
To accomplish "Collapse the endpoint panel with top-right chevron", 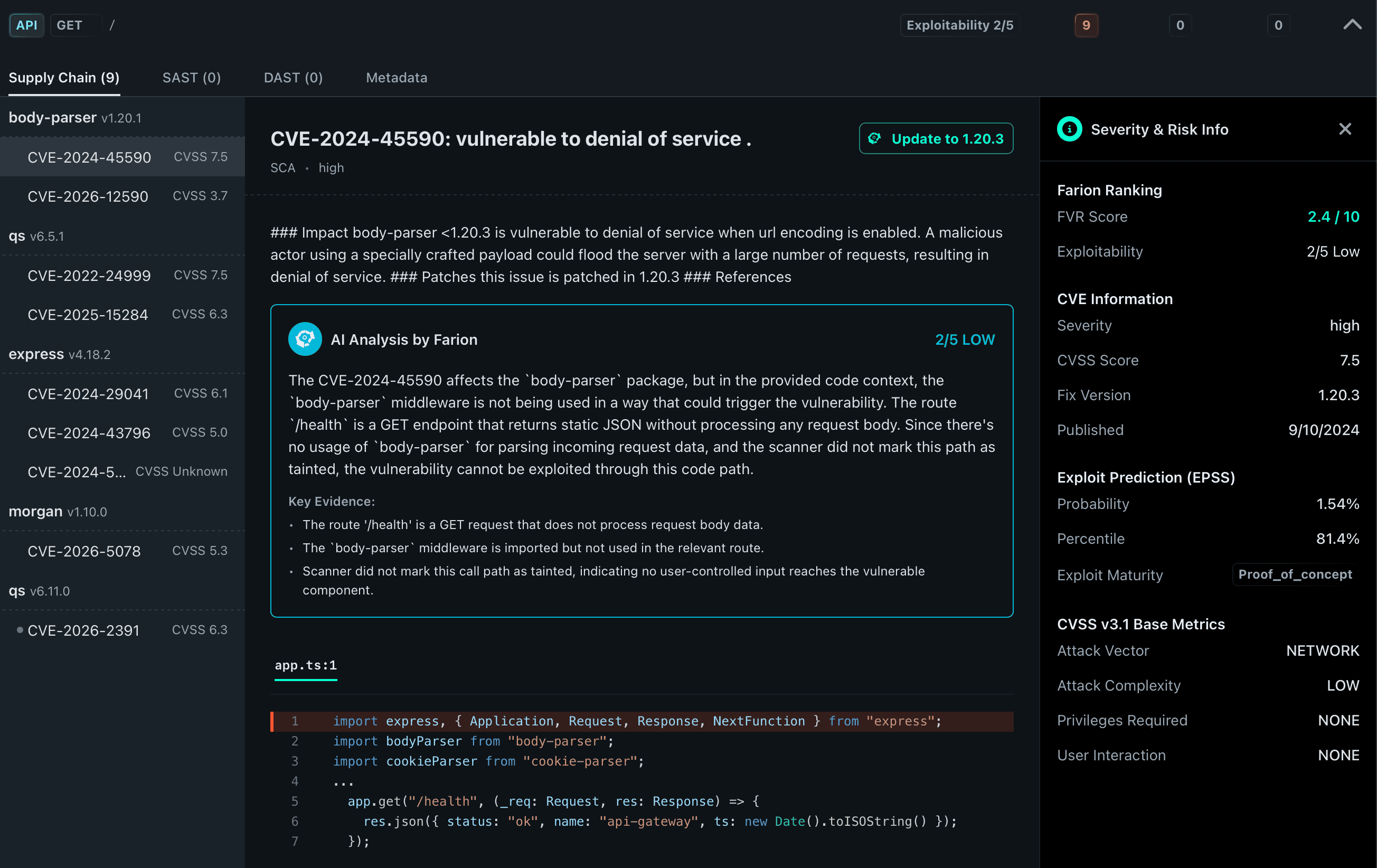I will [1352, 25].
